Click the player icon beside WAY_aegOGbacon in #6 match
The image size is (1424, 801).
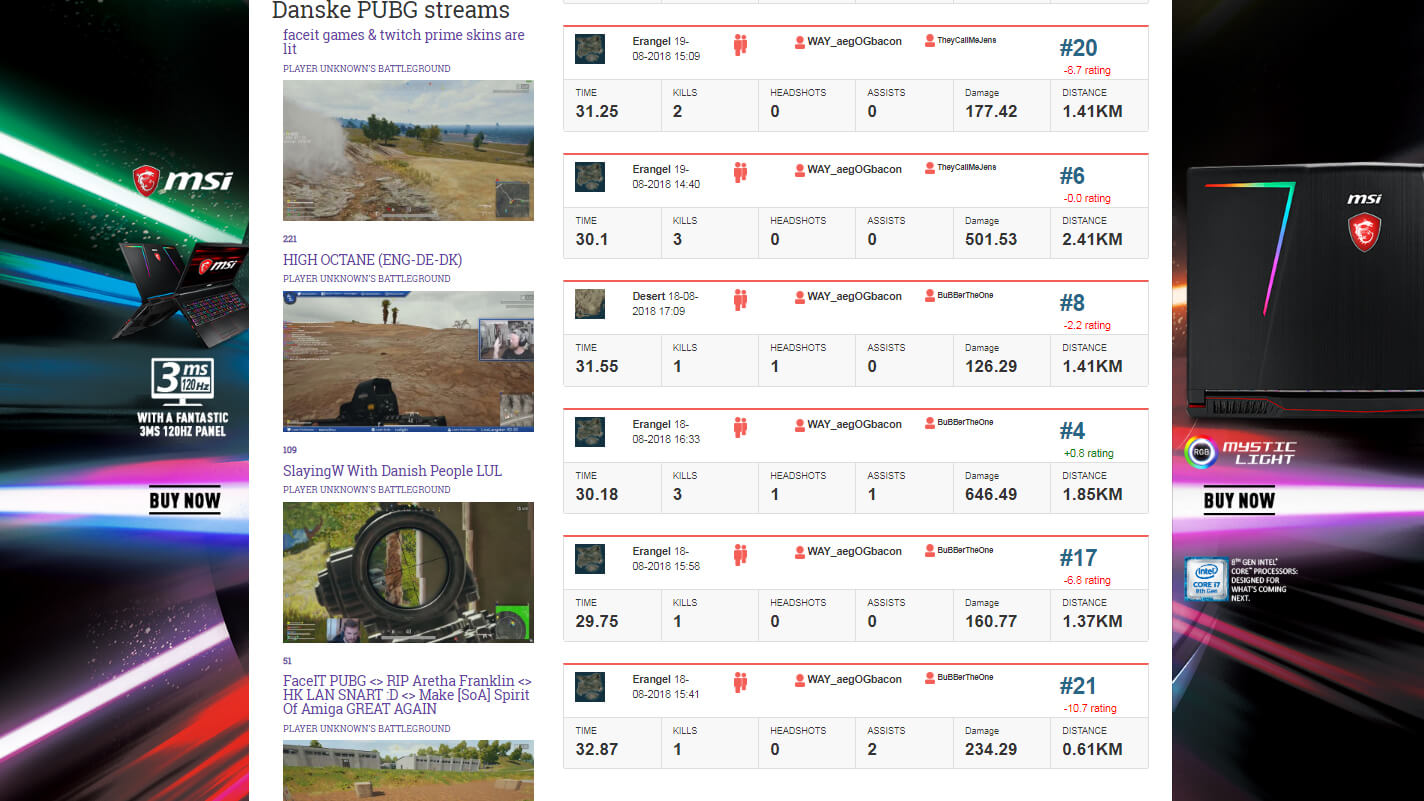(x=799, y=170)
